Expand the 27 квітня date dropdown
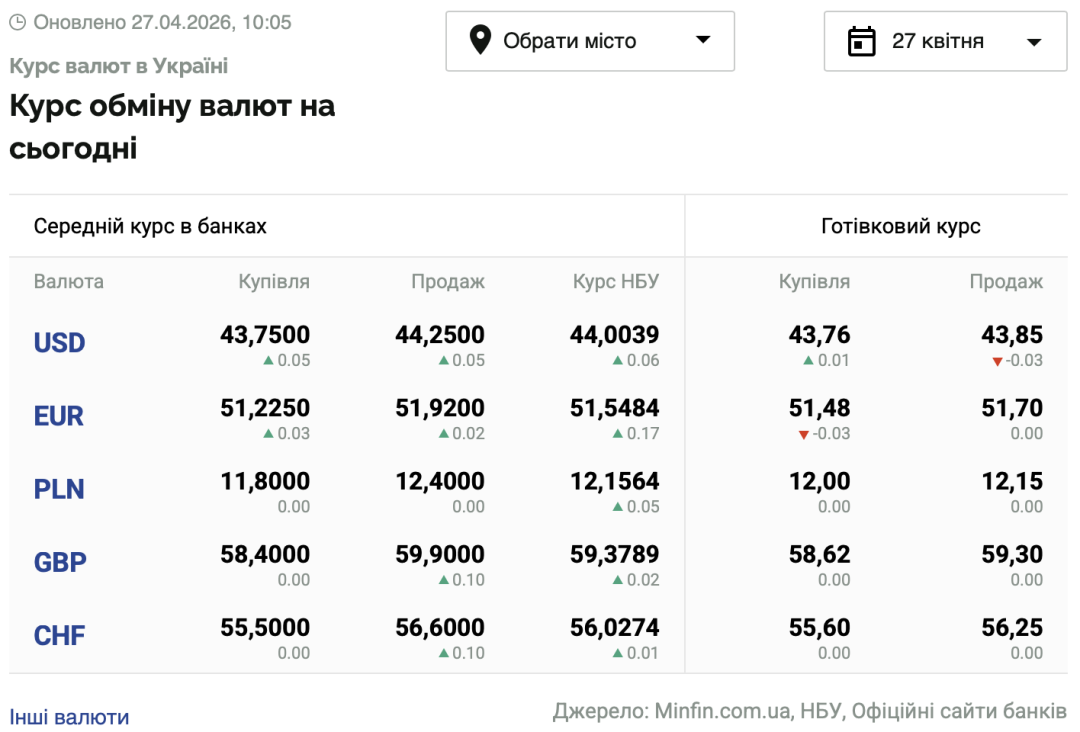The width and height of the screenshot is (1080, 732). (x=944, y=41)
